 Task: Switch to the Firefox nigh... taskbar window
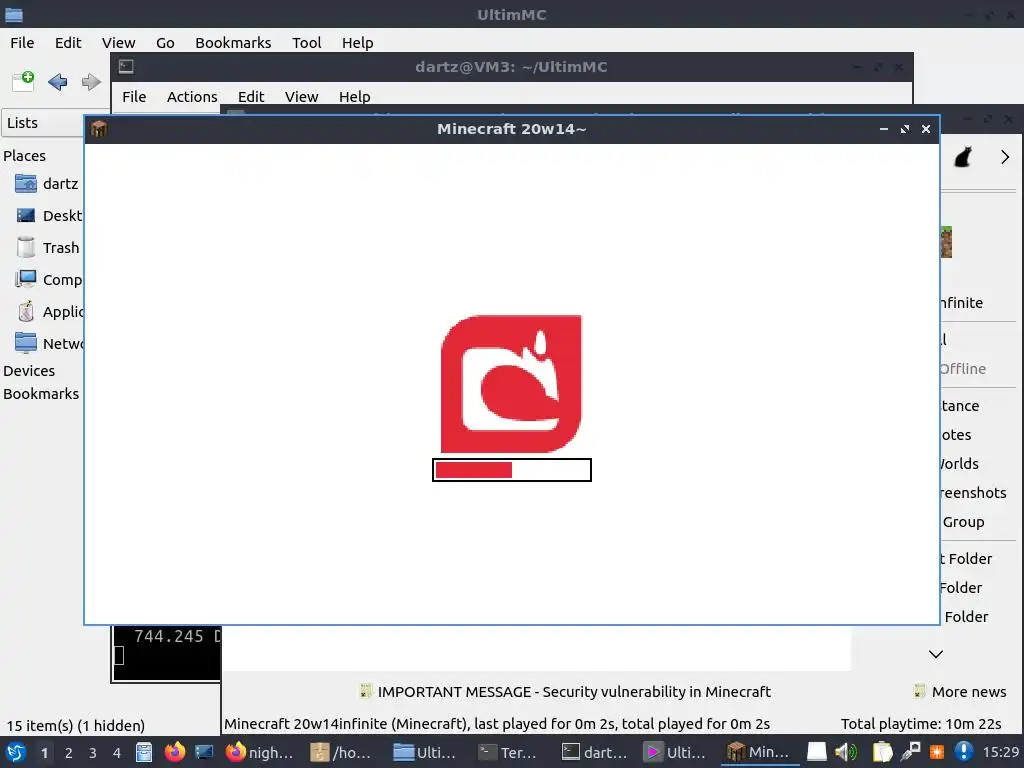261,752
